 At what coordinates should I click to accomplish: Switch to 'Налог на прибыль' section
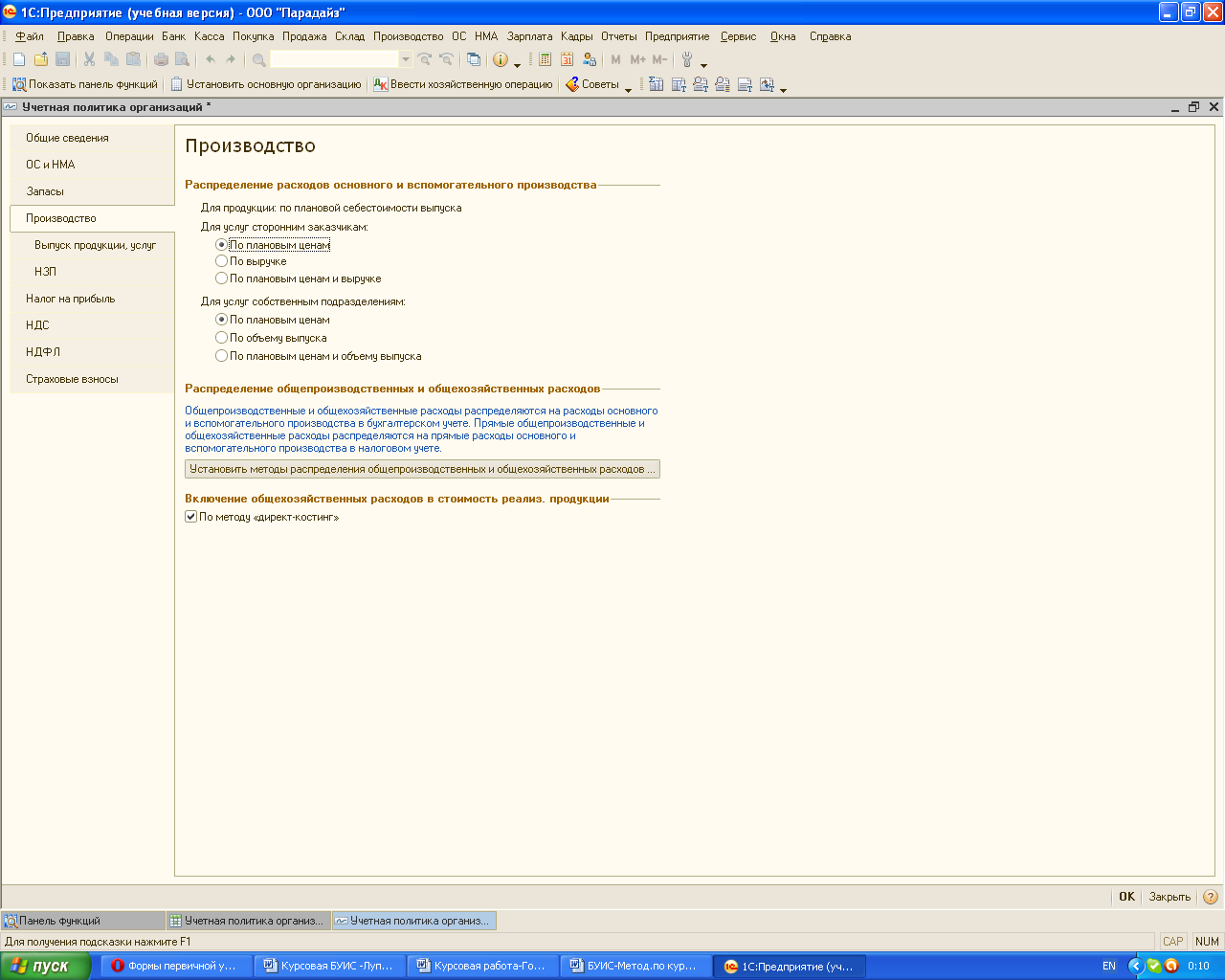(x=70, y=299)
